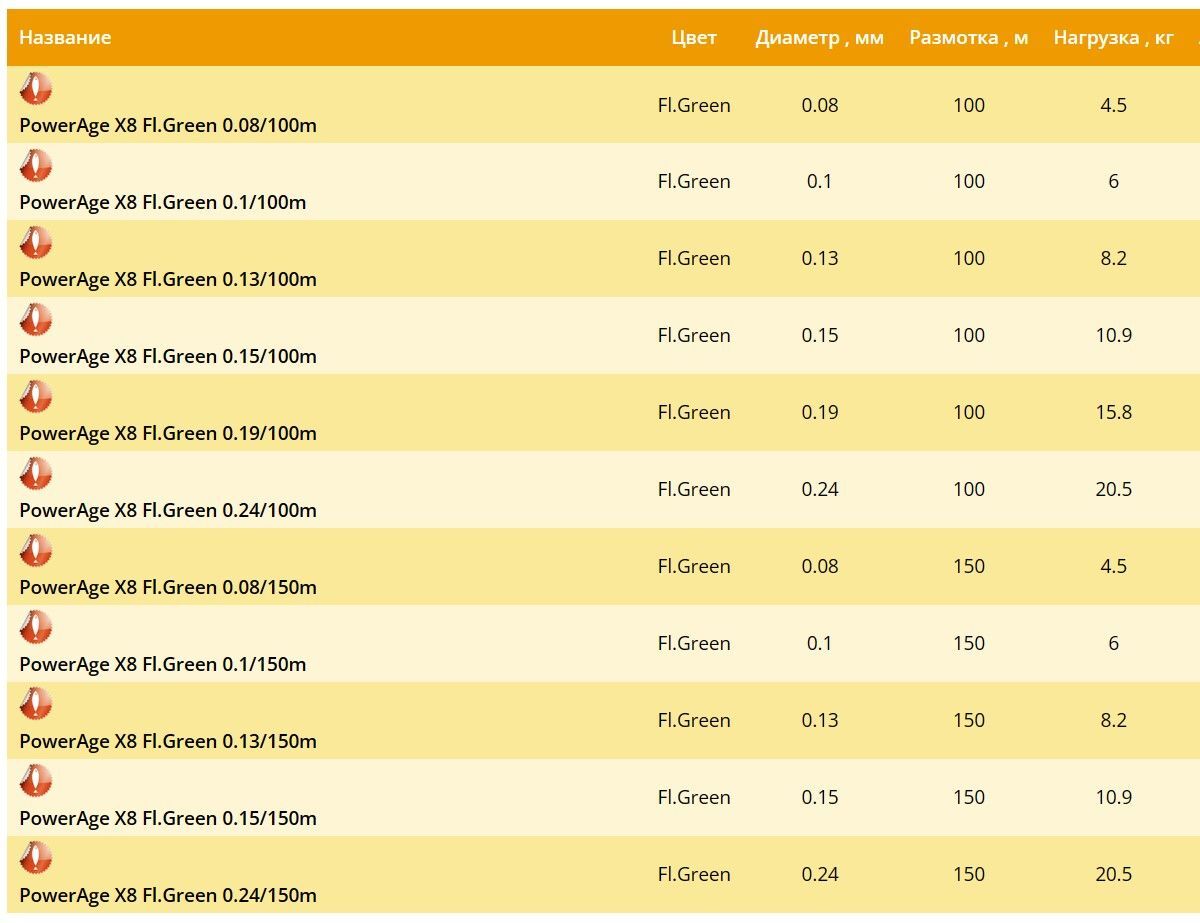Select Fl.Green color cell in 0.08/100m row
Image resolution: width=1200 pixels, height=923 pixels.
pyautogui.click(x=694, y=105)
